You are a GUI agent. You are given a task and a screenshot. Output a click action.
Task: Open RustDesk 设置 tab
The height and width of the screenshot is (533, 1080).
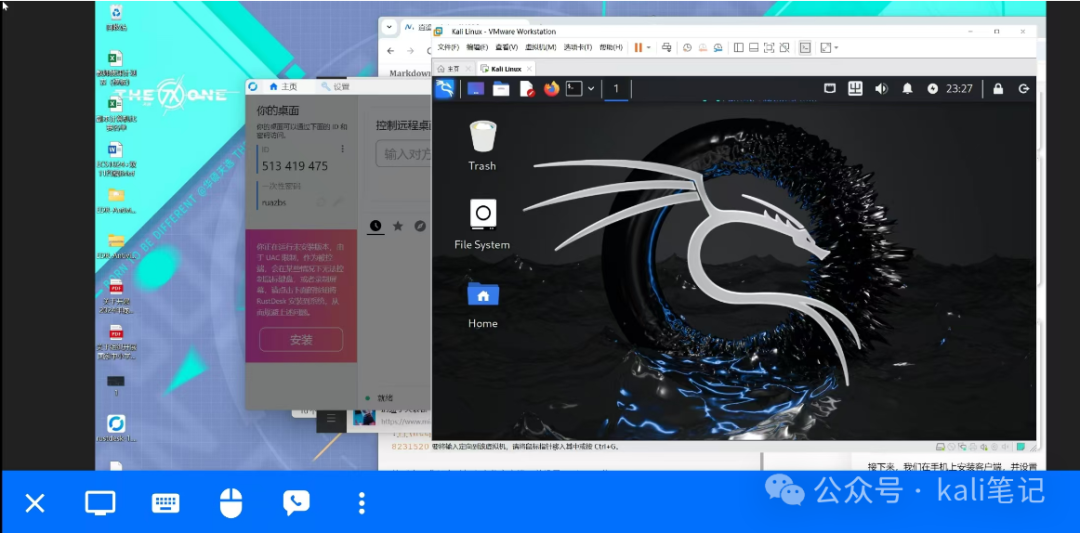(335, 87)
